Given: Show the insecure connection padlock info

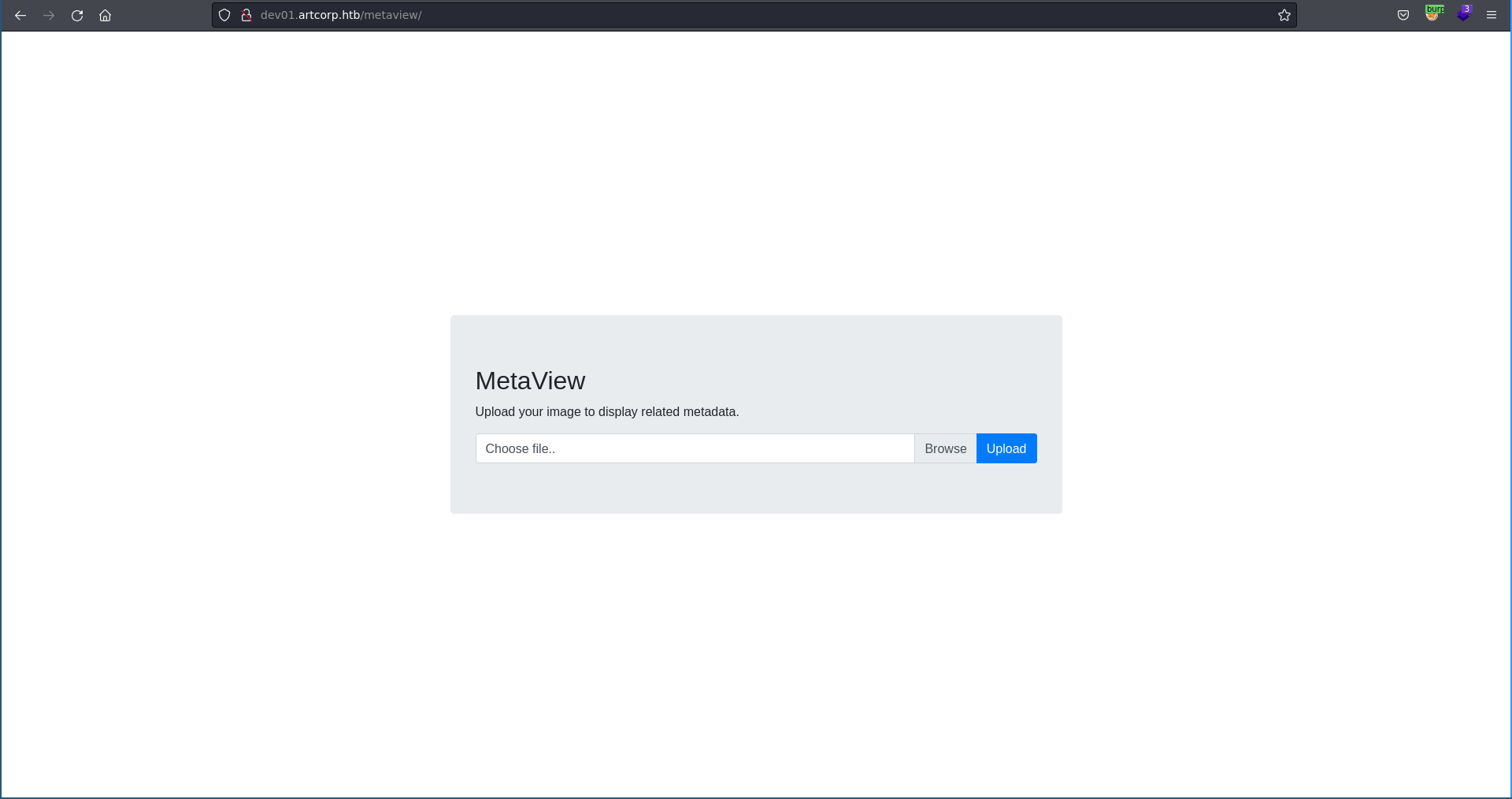Looking at the screenshot, I should pyautogui.click(x=246, y=15).
